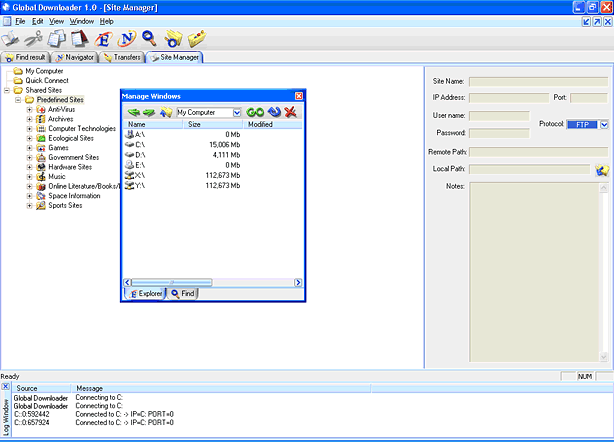Screen dimensions: 614x442
Task: Expand the Ecological Sites category
Action: pyautogui.click(x=29, y=138)
